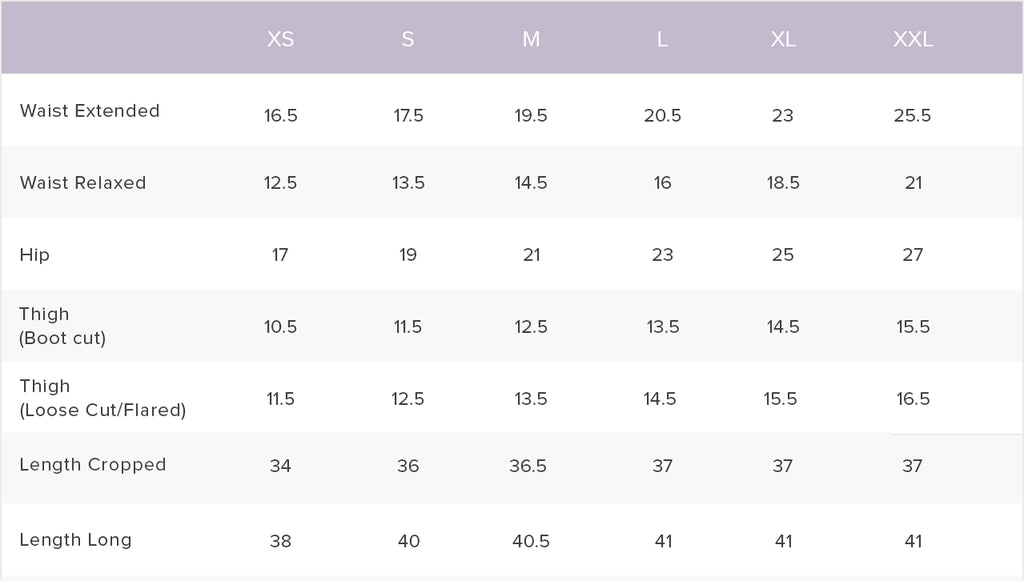
Task: Click Length Long value 40 for S
Action: 408,541
